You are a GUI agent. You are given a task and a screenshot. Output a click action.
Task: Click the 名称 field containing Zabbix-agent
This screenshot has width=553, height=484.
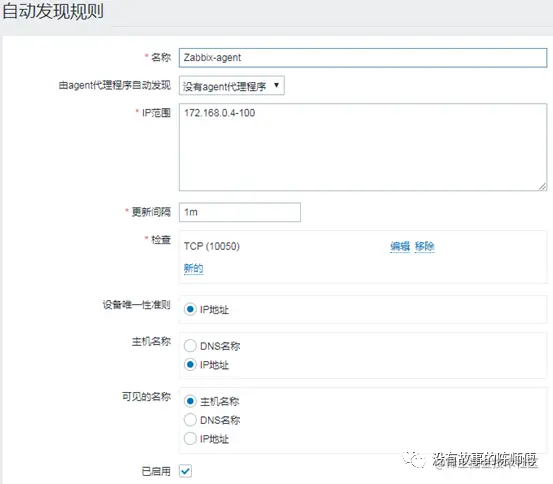(x=363, y=58)
